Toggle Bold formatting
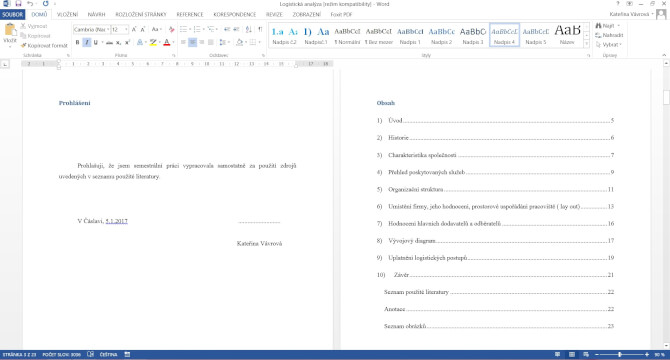The image size is (670, 360). (77, 42)
